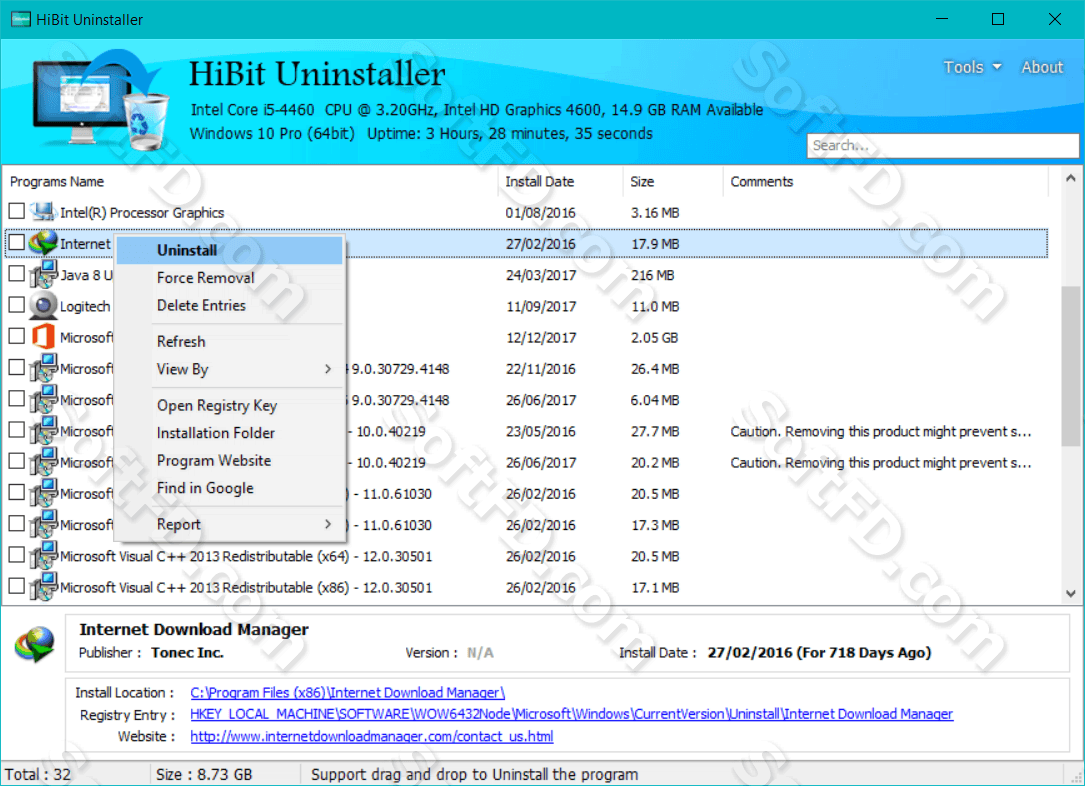Select Find in Google menu item
The width and height of the screenshot is (1085, 786).
point(229,488)
